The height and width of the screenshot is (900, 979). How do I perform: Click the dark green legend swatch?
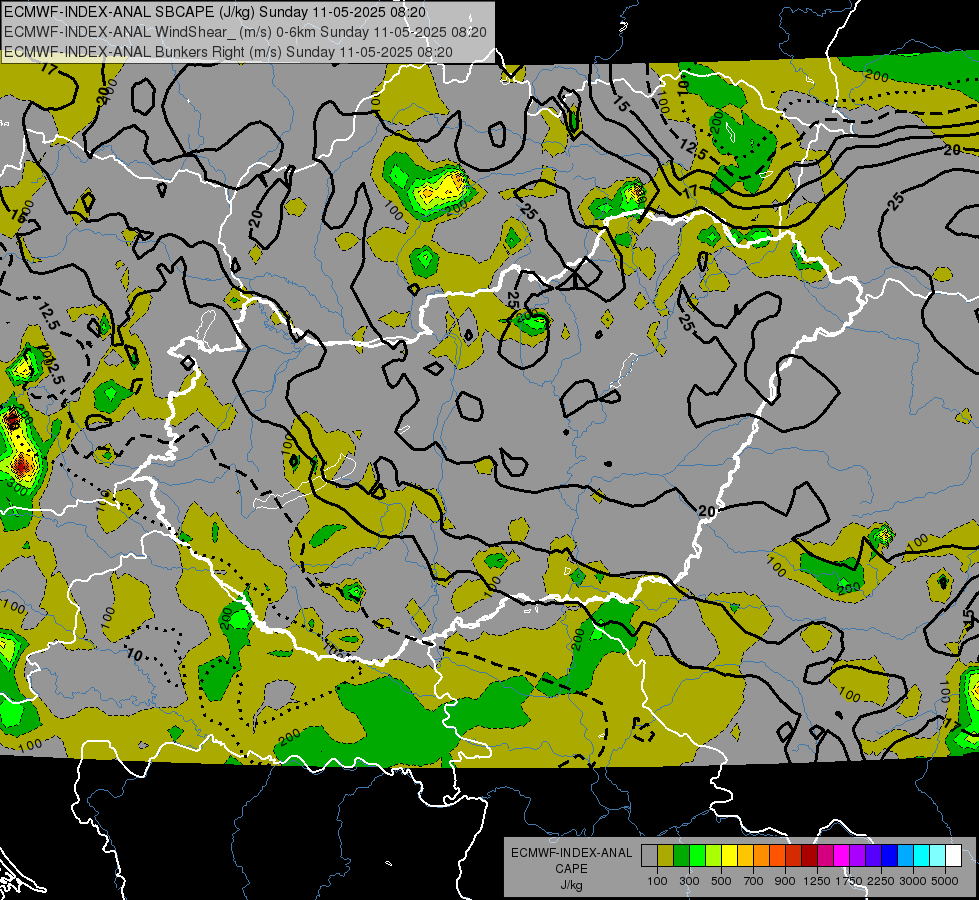pos(681,855)
